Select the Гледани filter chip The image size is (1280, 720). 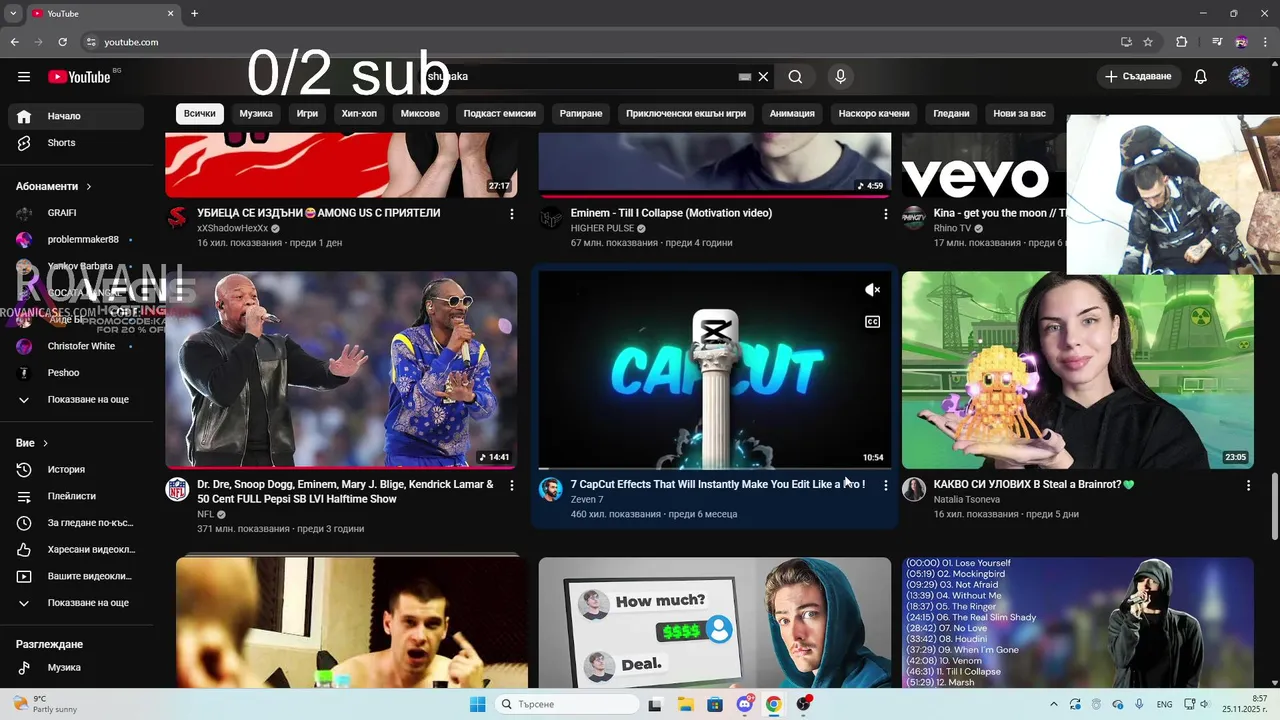[x=951, y=114]
